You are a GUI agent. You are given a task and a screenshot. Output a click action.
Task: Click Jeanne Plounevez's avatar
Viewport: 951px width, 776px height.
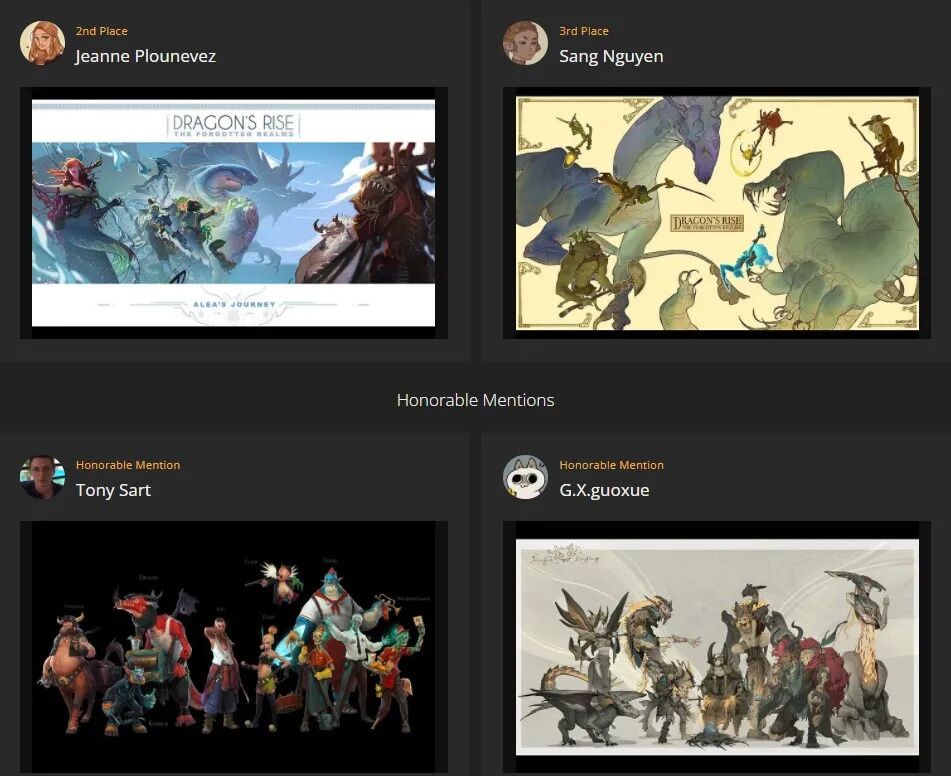[x=42, y=43]
